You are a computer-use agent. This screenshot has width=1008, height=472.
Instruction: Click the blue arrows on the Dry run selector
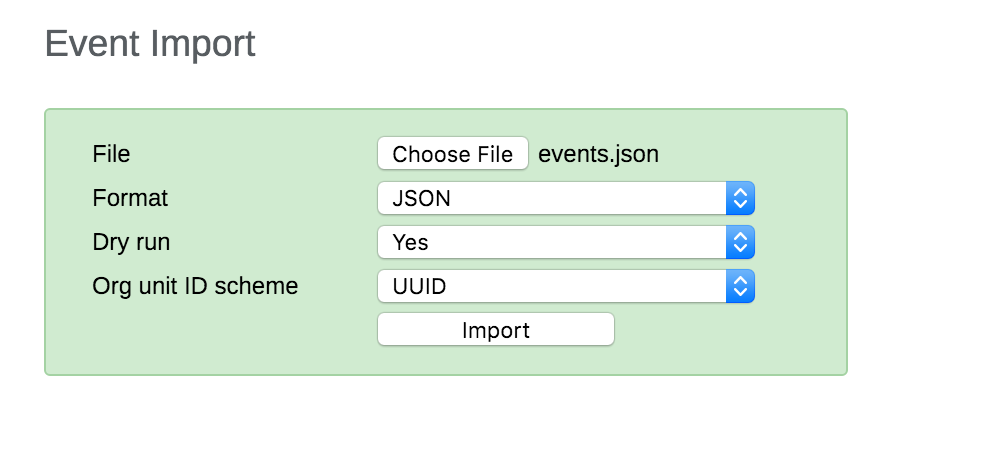click(740, 242)
